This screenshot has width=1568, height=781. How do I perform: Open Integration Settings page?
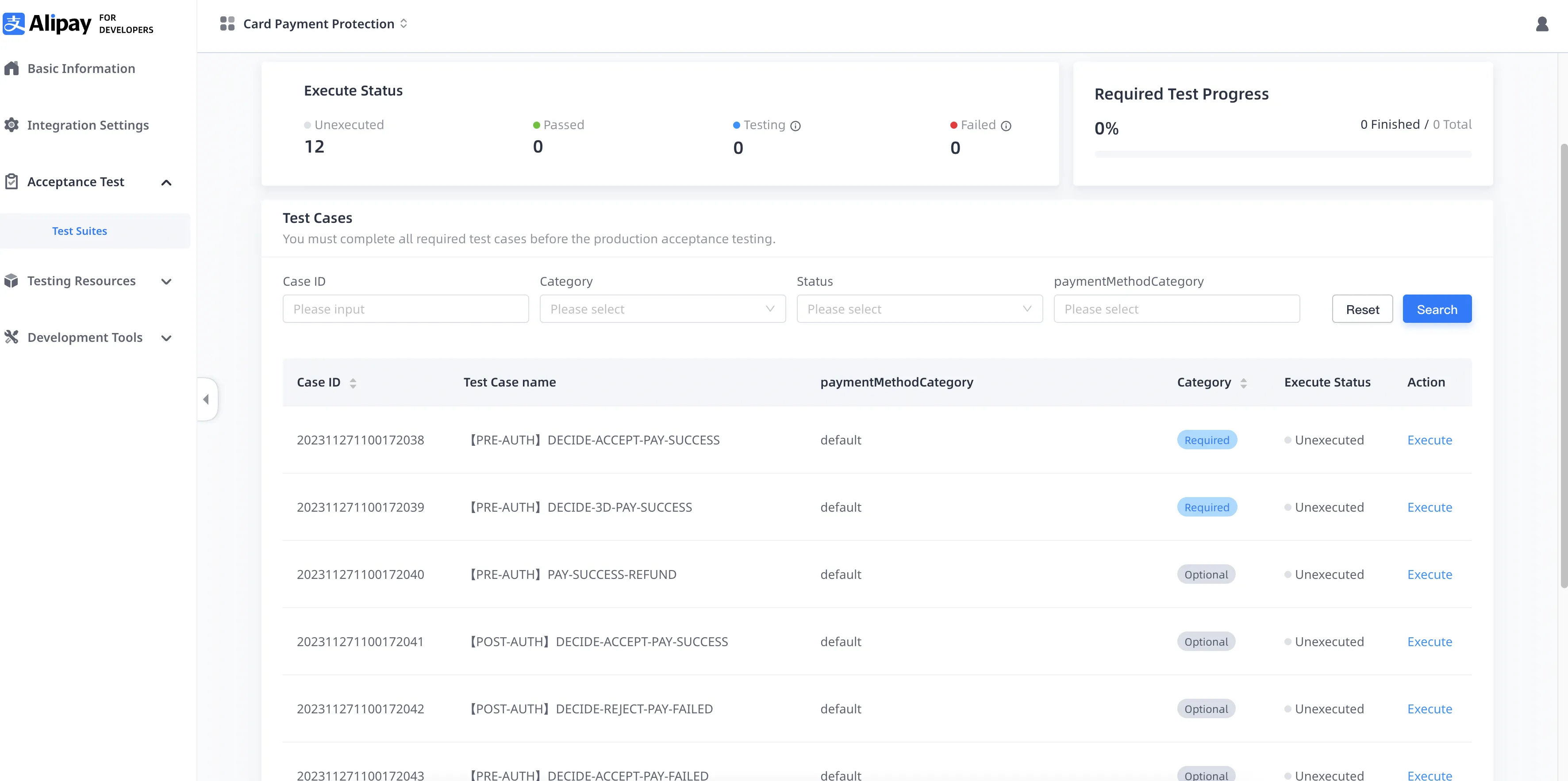pos(88,125)
